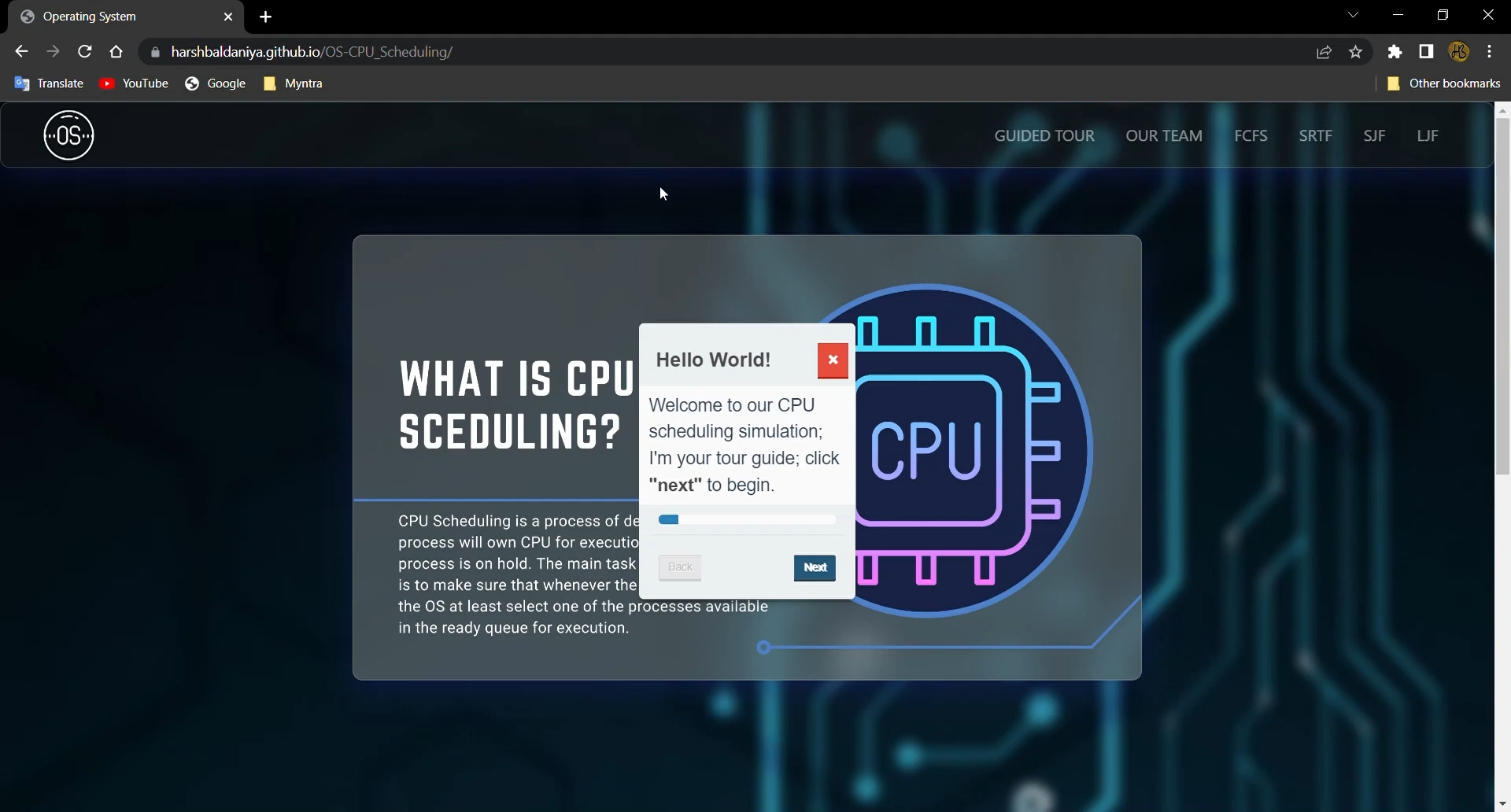Open the Chrome three-dot menu
The image size is (1511, 812).
click(x=1490, y=51)
